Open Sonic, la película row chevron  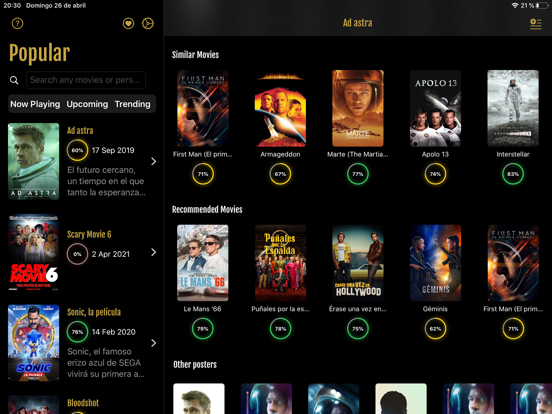pyautogui.click(x=153, y=343)
